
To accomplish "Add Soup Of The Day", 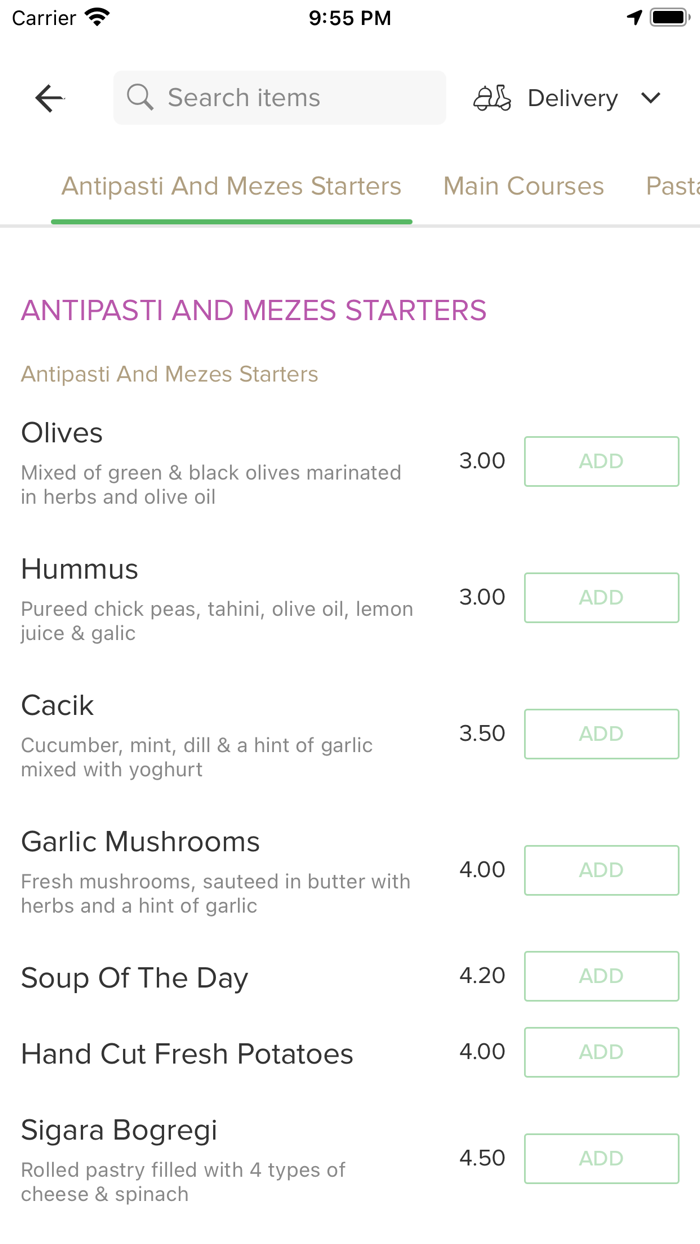I will (601, 976).
